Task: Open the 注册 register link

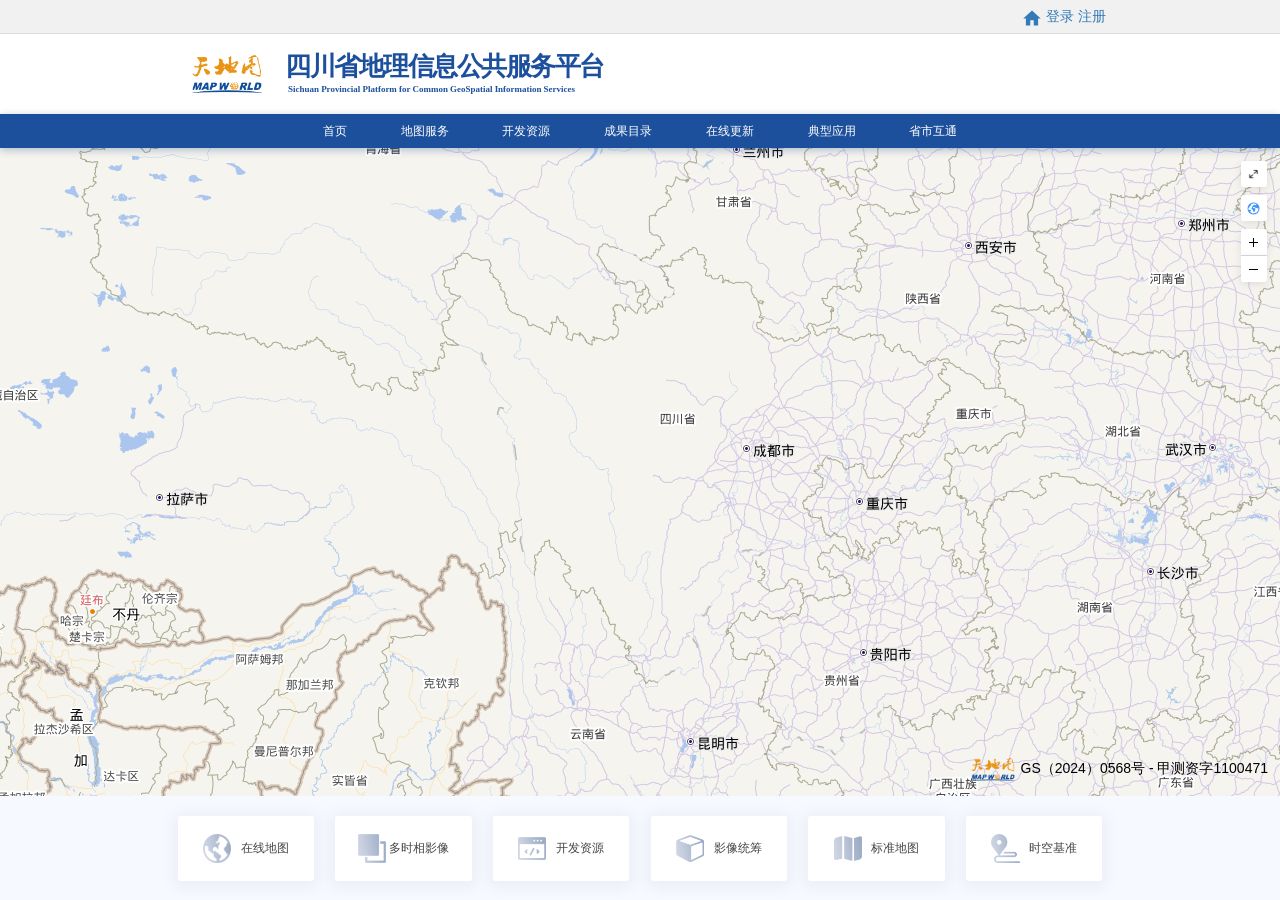Action: 1092,17
